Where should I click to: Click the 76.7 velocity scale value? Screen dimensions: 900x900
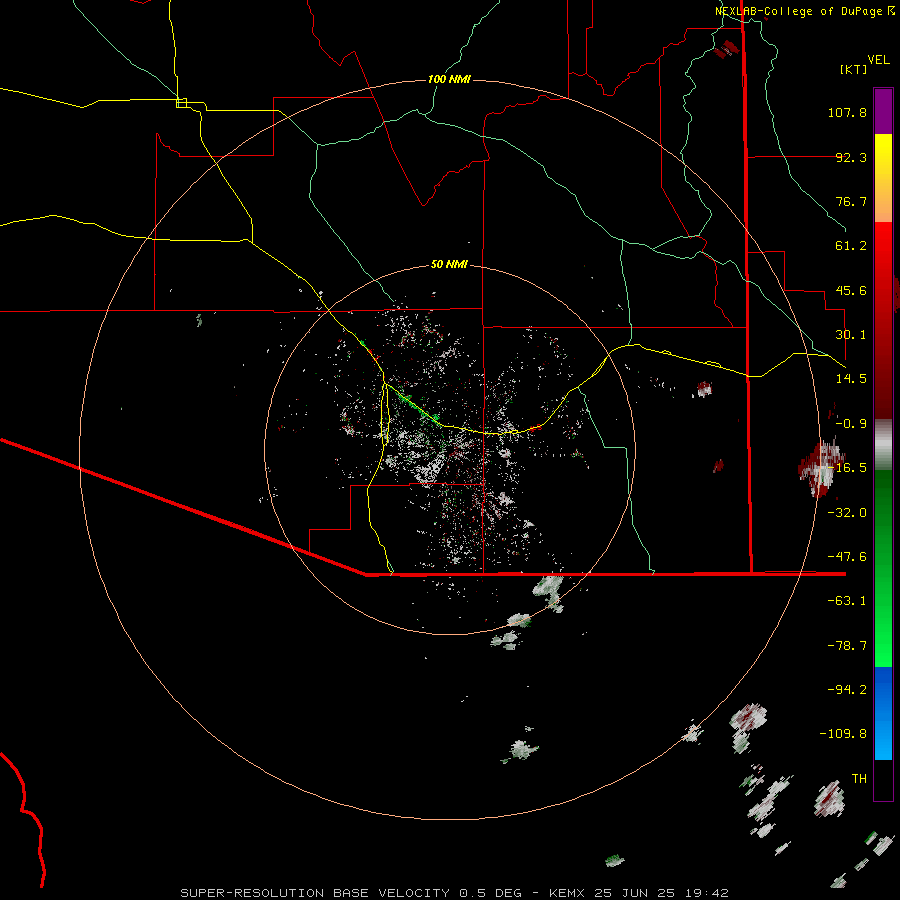[851, 201]
